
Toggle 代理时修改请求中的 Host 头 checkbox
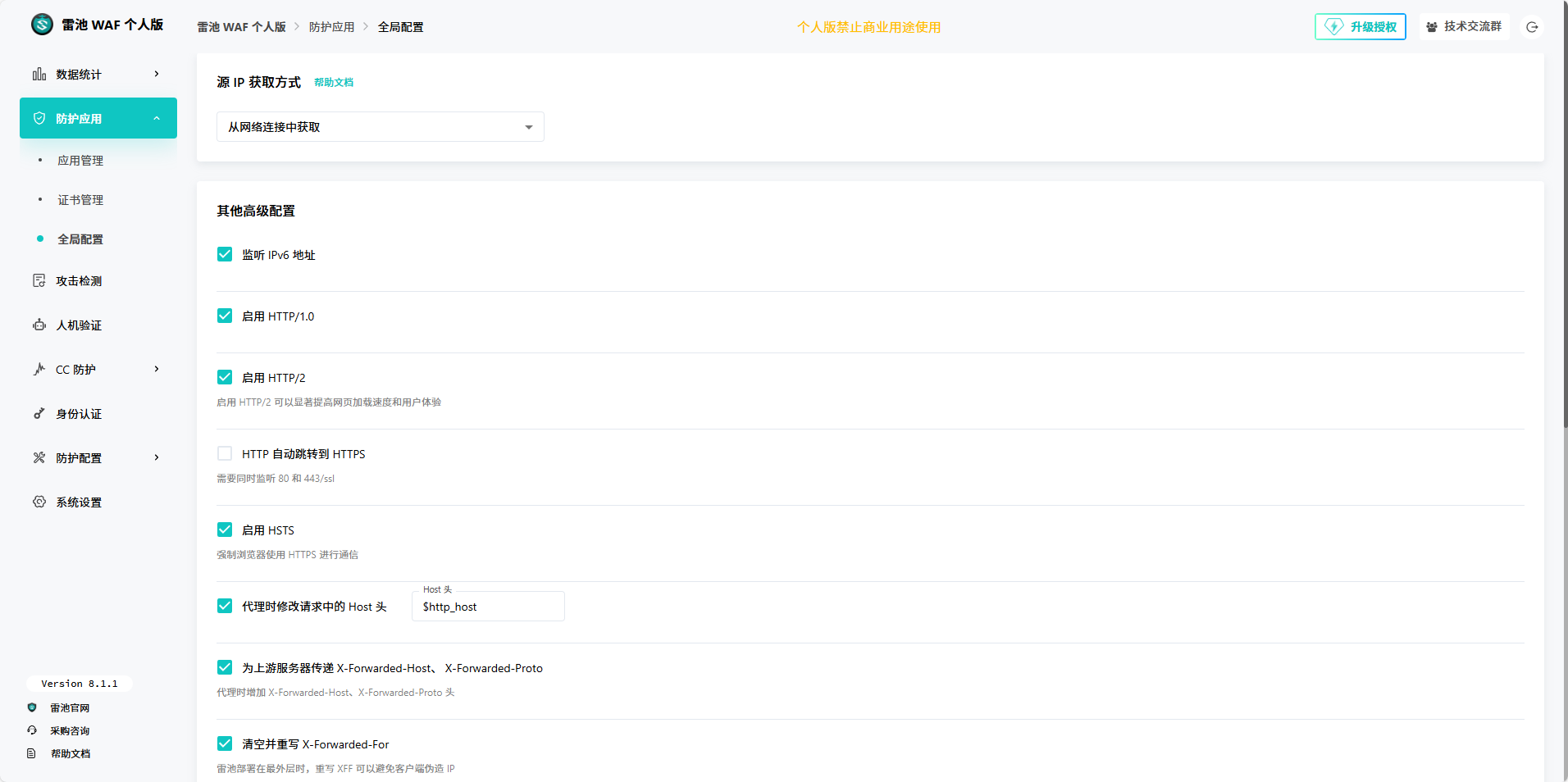225,606
